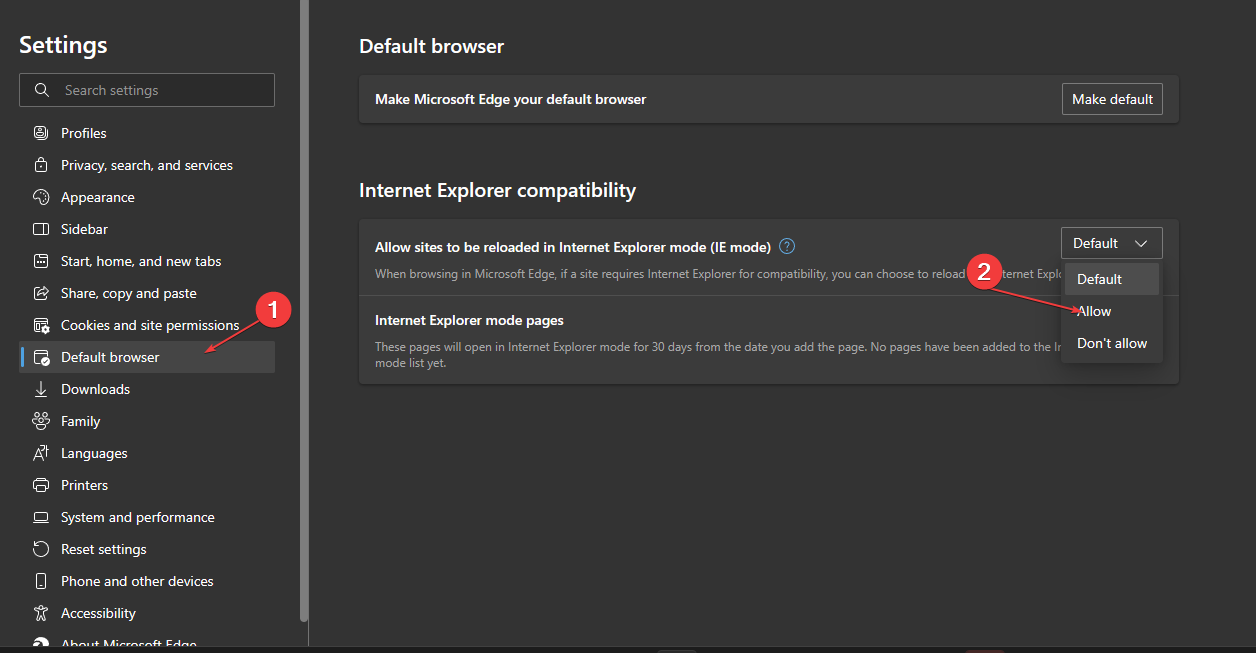1256x653 pixels.
Task: Click the IE mode help question mark
Action: pos(786,246)
